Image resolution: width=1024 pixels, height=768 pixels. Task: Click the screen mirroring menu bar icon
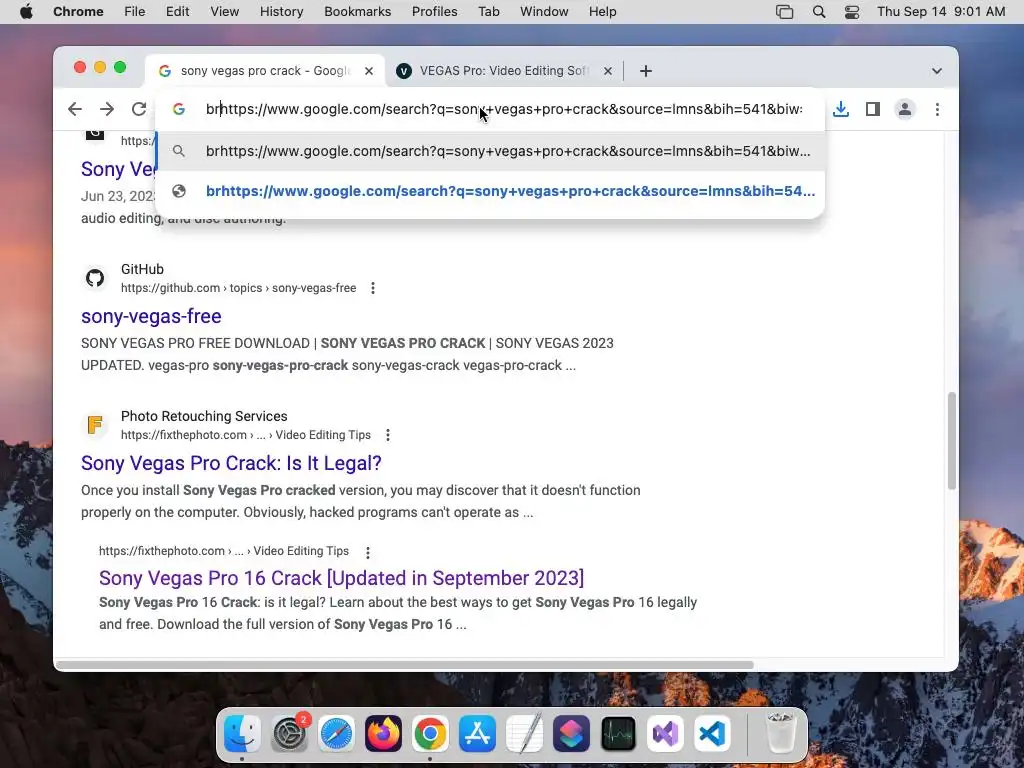point(784,12)
